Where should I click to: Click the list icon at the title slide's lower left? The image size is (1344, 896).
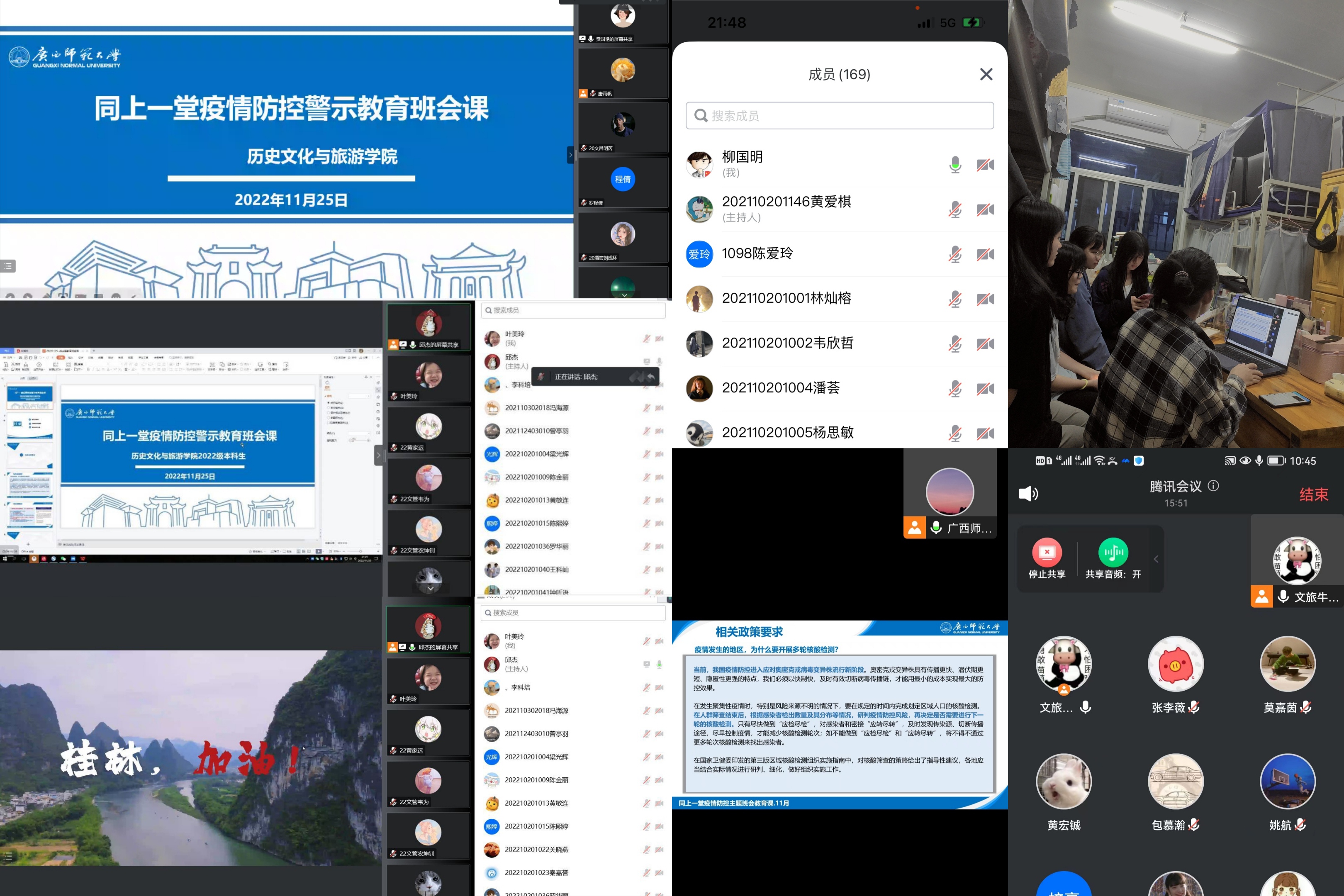8,266
